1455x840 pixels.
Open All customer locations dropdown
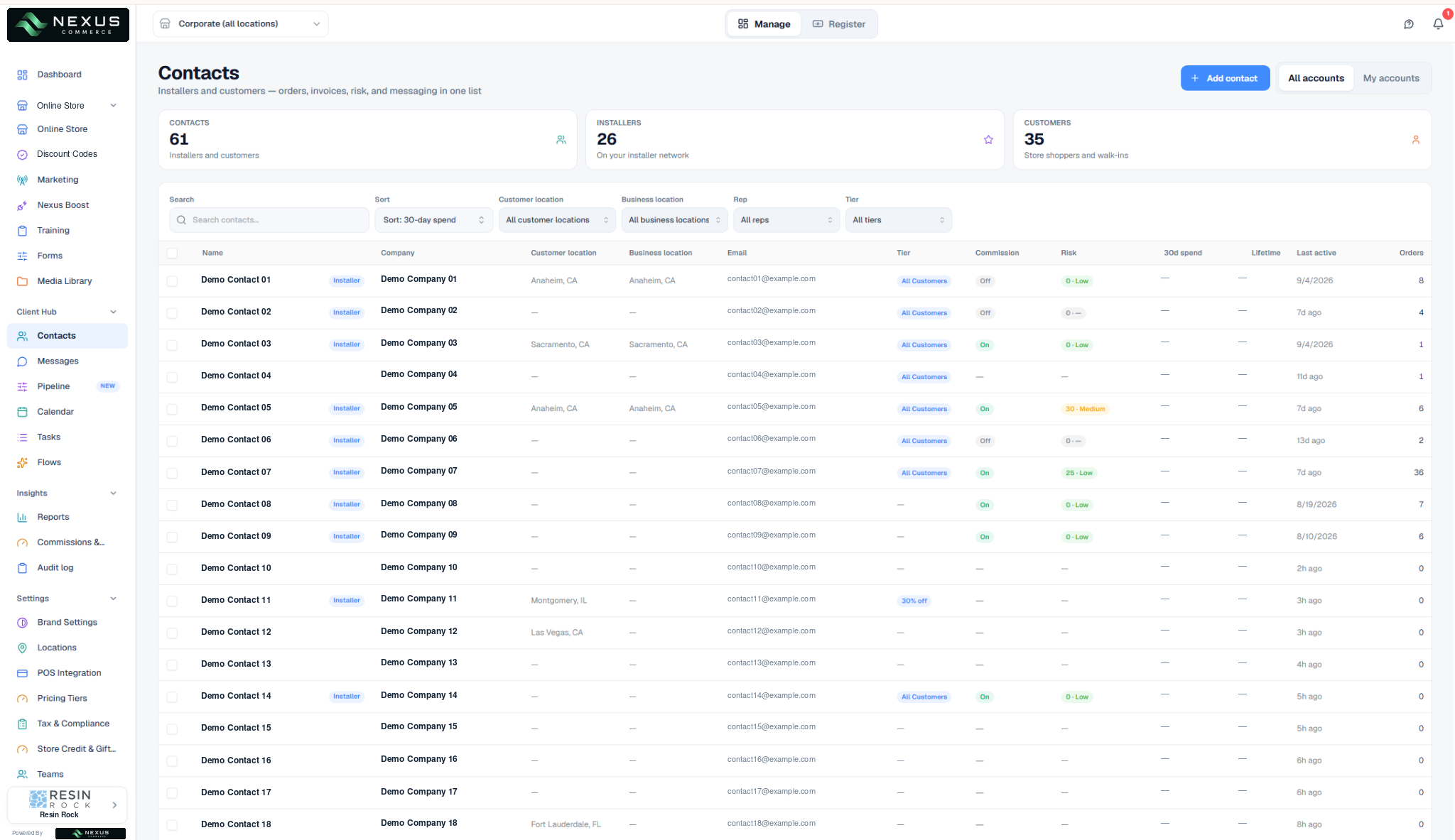point(557,220)
